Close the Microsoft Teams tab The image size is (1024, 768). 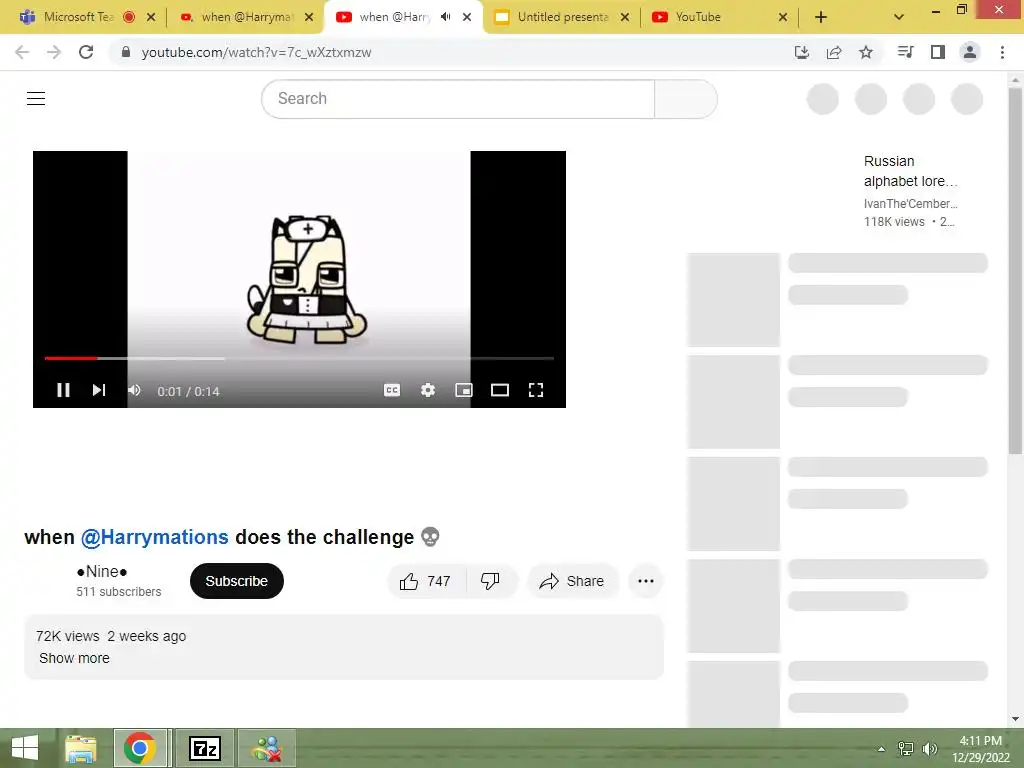coord(151,17)
